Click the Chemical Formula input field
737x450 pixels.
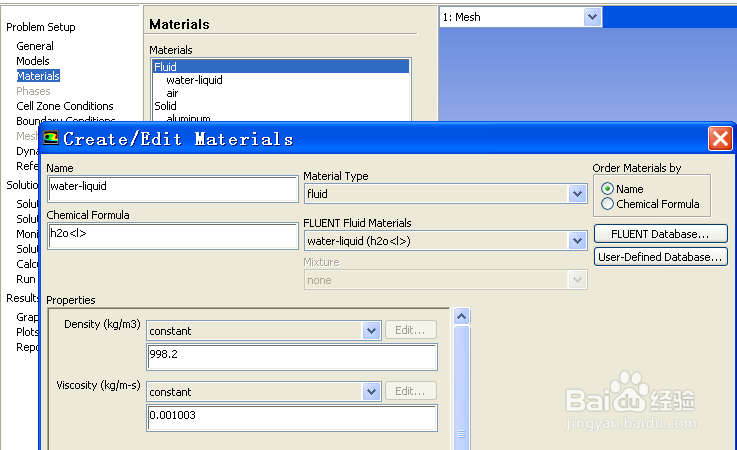click(172, 236)
